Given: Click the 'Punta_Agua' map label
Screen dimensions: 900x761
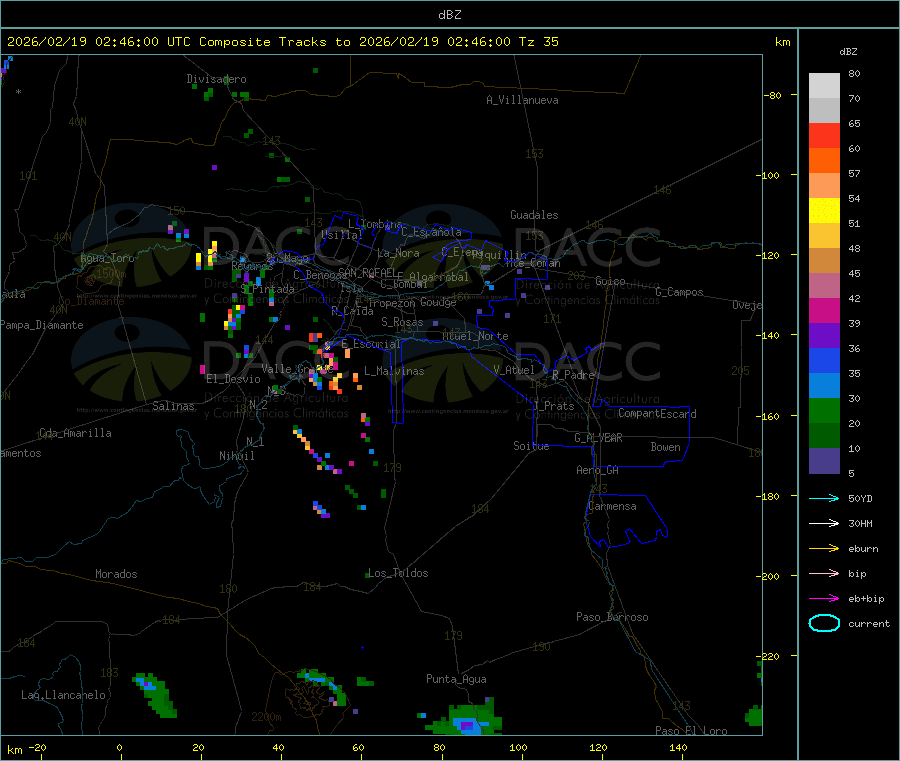Looking at the screenshot, I should [x=456, y=679].
